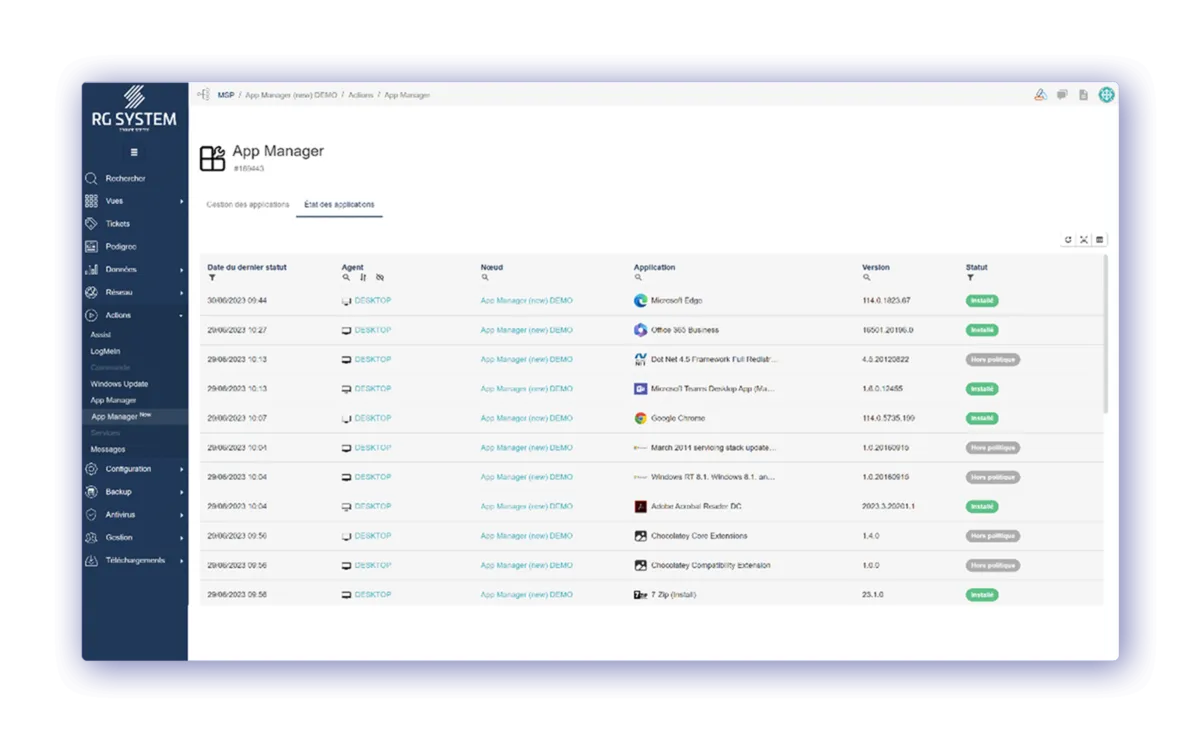Click the Microsoft Edge app icon
1200x750 pixels.
point(640,300)
